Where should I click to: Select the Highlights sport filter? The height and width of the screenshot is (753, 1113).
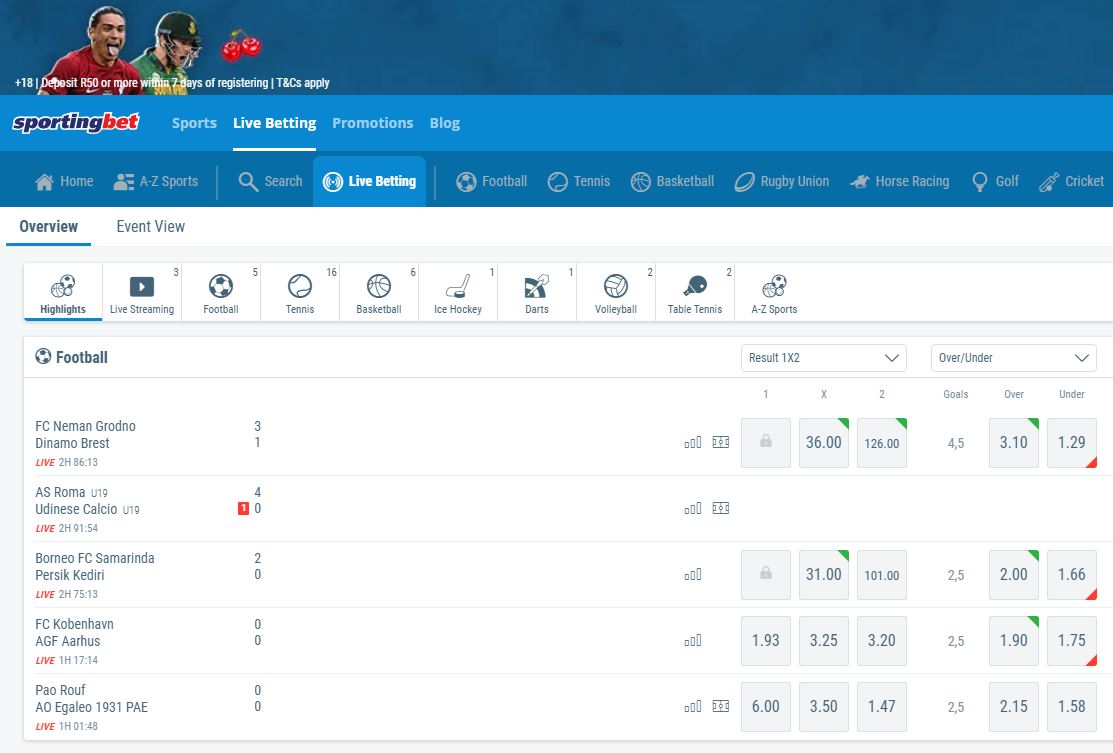pos(63,292)
